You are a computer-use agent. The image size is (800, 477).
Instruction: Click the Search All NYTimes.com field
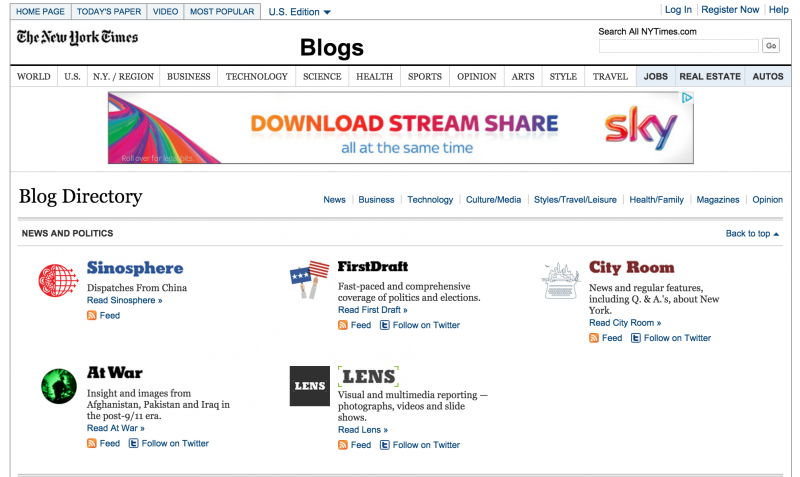click(679, 46)
